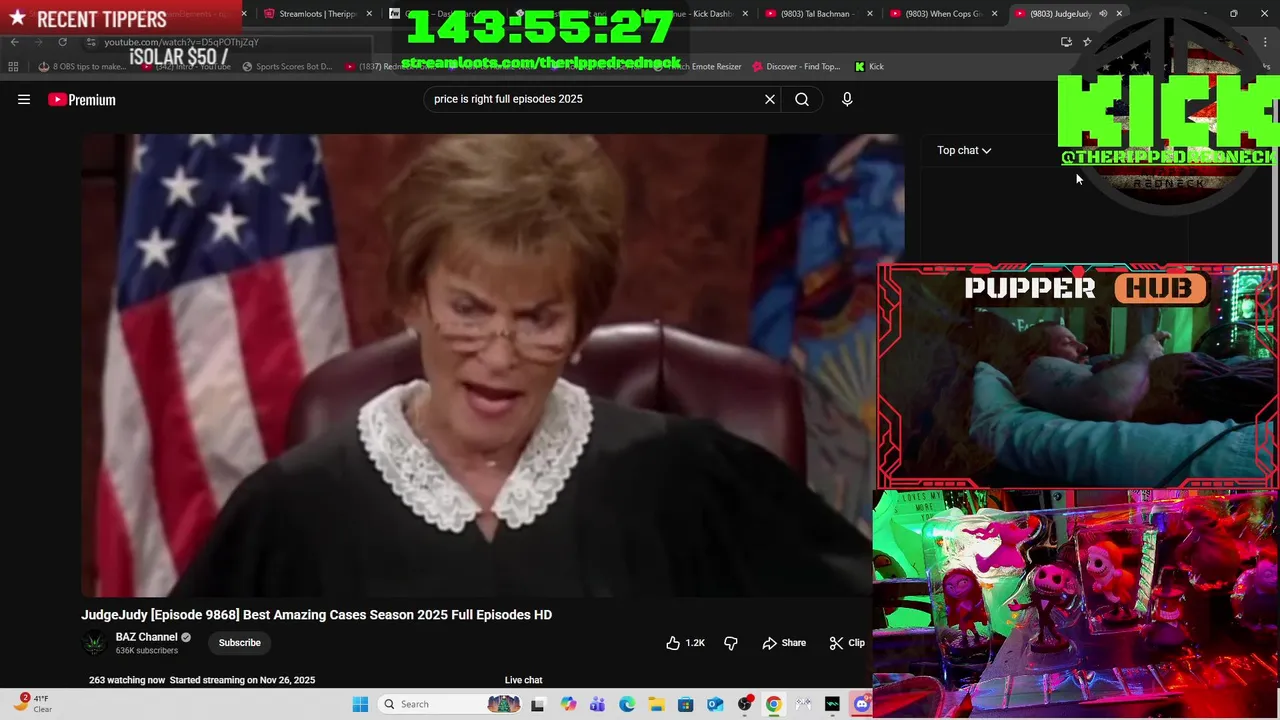This screenshot has height=720, width=1280.
Task: Clear the search box with the X icon
Action: (x=770, y=99)
